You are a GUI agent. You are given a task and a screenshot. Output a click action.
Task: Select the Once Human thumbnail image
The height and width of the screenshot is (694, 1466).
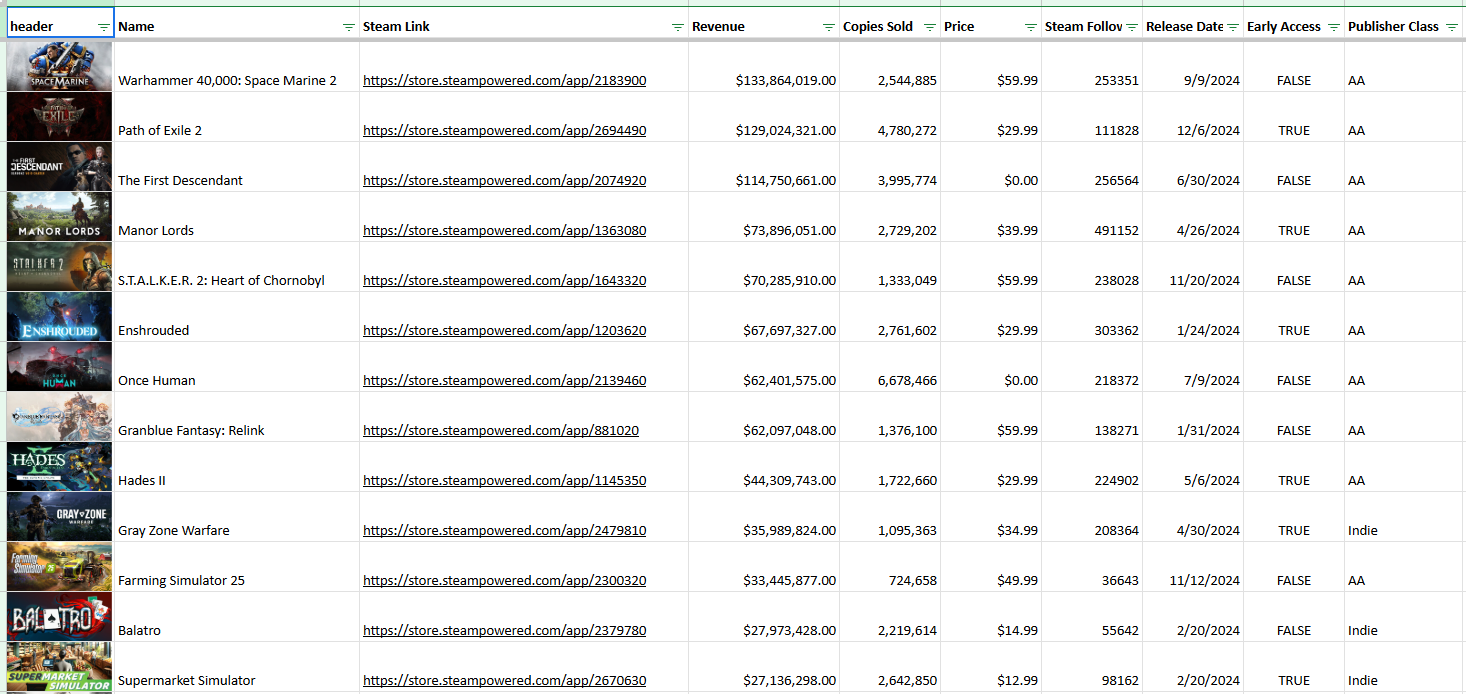pos(60,366)
